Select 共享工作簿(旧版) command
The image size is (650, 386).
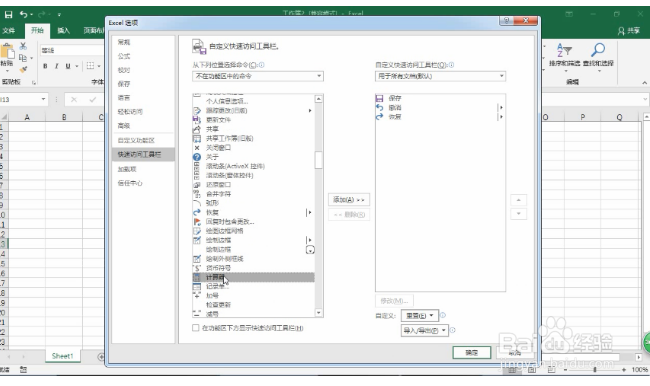point(253,138)
